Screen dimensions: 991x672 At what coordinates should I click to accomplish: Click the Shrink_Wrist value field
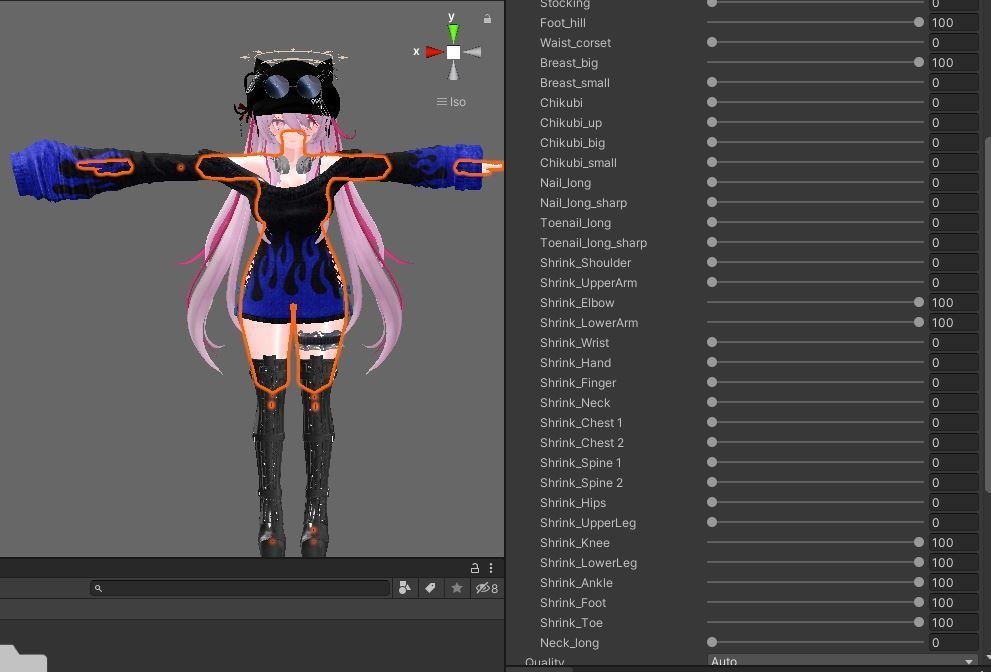pyautogui.click(x=953, y=343)
